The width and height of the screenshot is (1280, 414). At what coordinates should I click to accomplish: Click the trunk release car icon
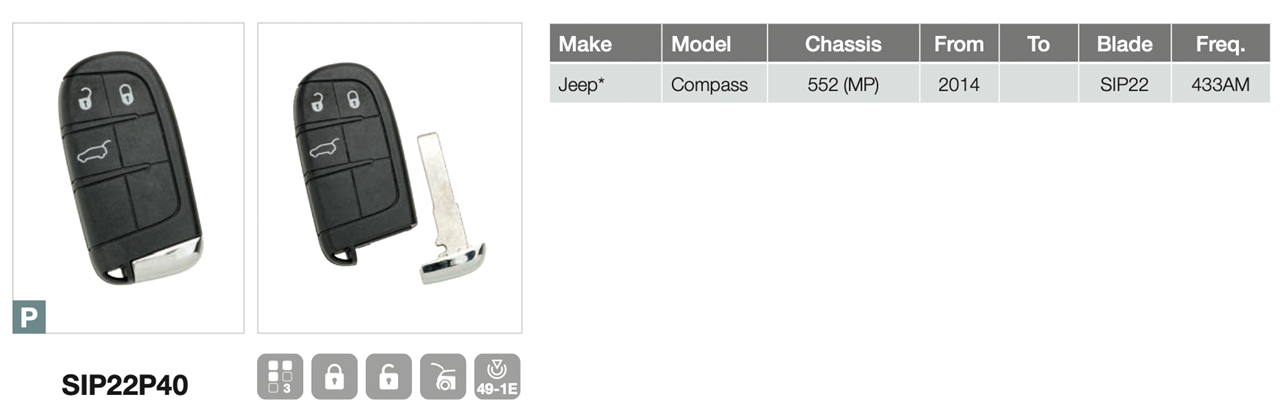click(442, 376)
